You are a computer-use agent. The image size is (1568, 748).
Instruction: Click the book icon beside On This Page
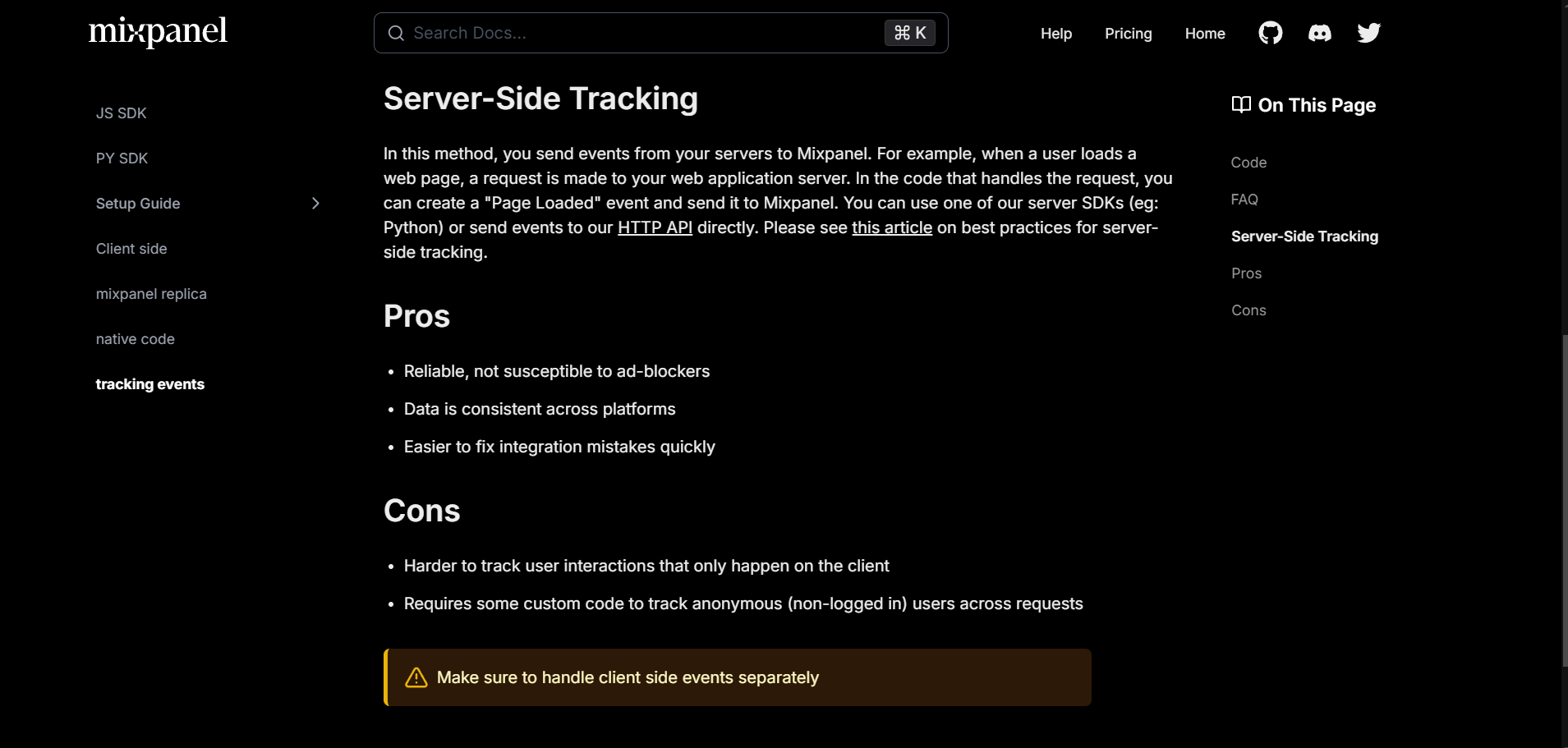pyautogui.click(x=1241, y=104)
